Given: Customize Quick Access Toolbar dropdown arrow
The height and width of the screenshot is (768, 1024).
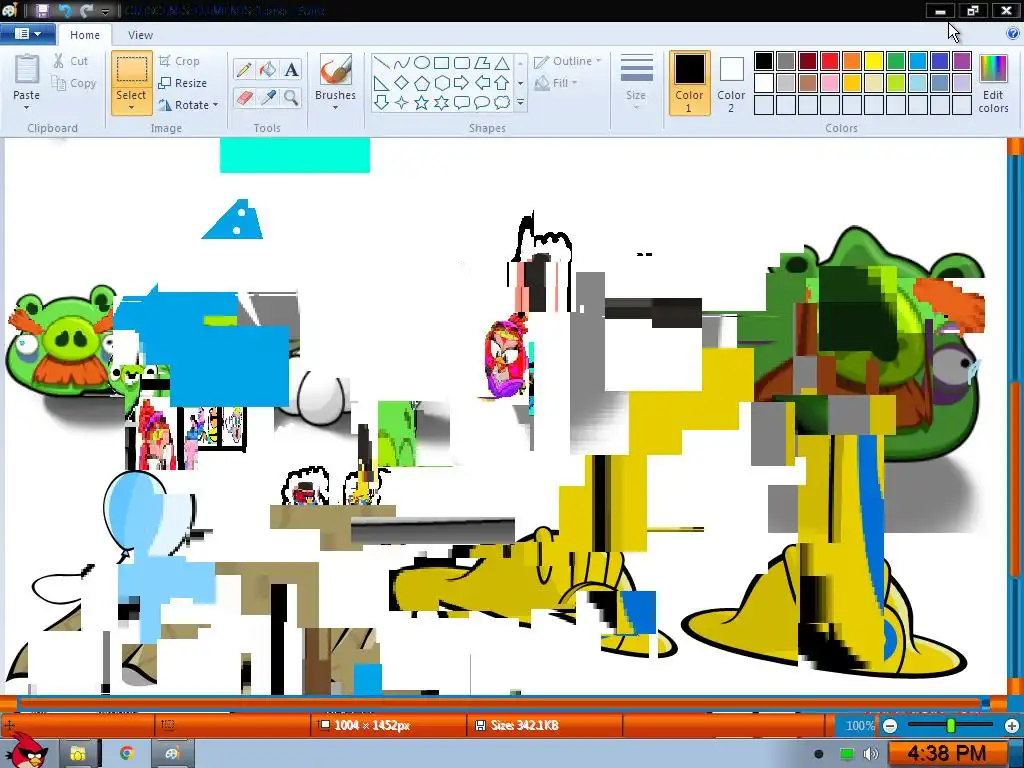Looking at the screenshot, I should pyautogui.click(x=105, y=11).
